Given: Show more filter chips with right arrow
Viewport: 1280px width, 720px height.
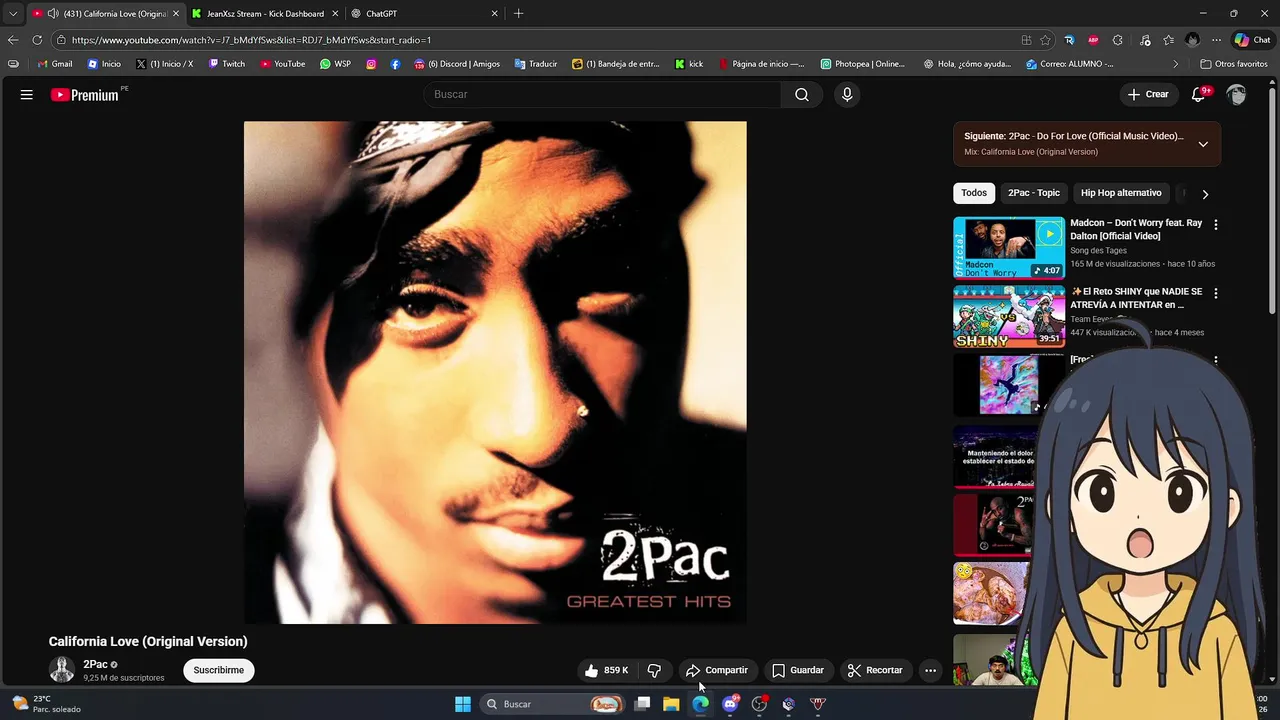Looking at the screenshot, I should point(1205,194).
